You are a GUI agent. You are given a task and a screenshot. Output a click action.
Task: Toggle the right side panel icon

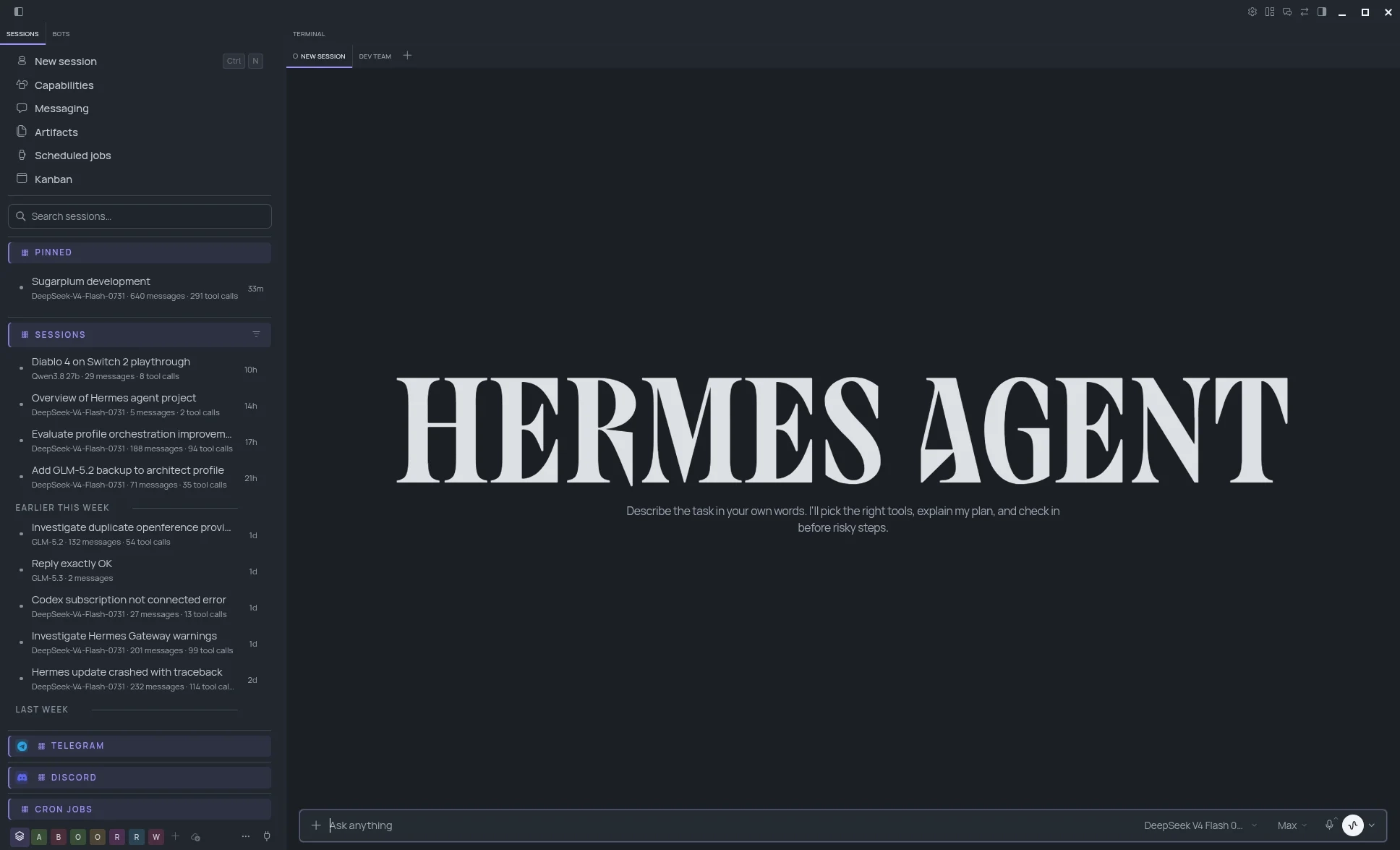pyautogui.click(x=1321, y=12)
